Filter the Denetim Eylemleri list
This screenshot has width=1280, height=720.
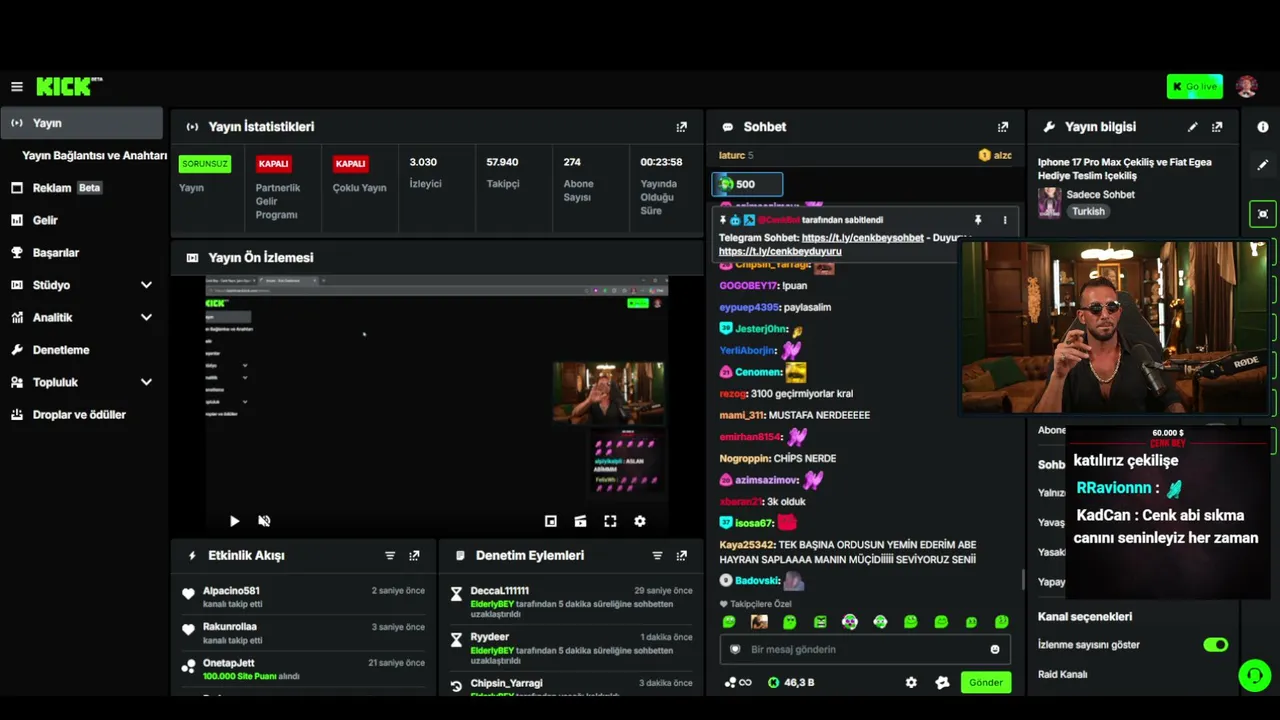click(x=657, y=555)
